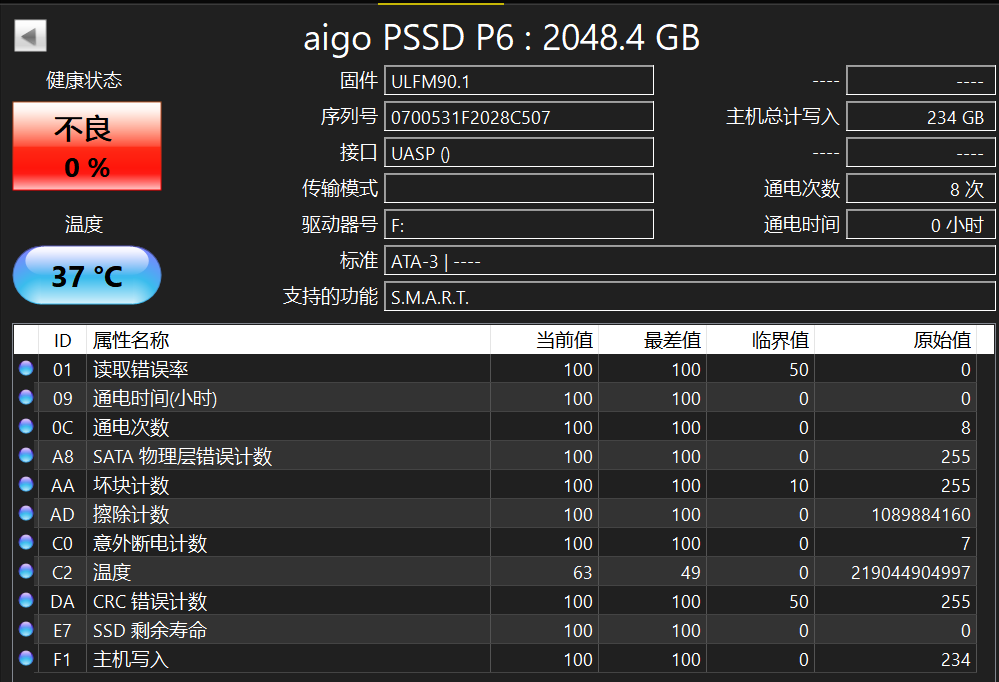Click raw value 234 in 主机写入 row
The height and width of the screenshot is (682, 999).
point(956,660)
